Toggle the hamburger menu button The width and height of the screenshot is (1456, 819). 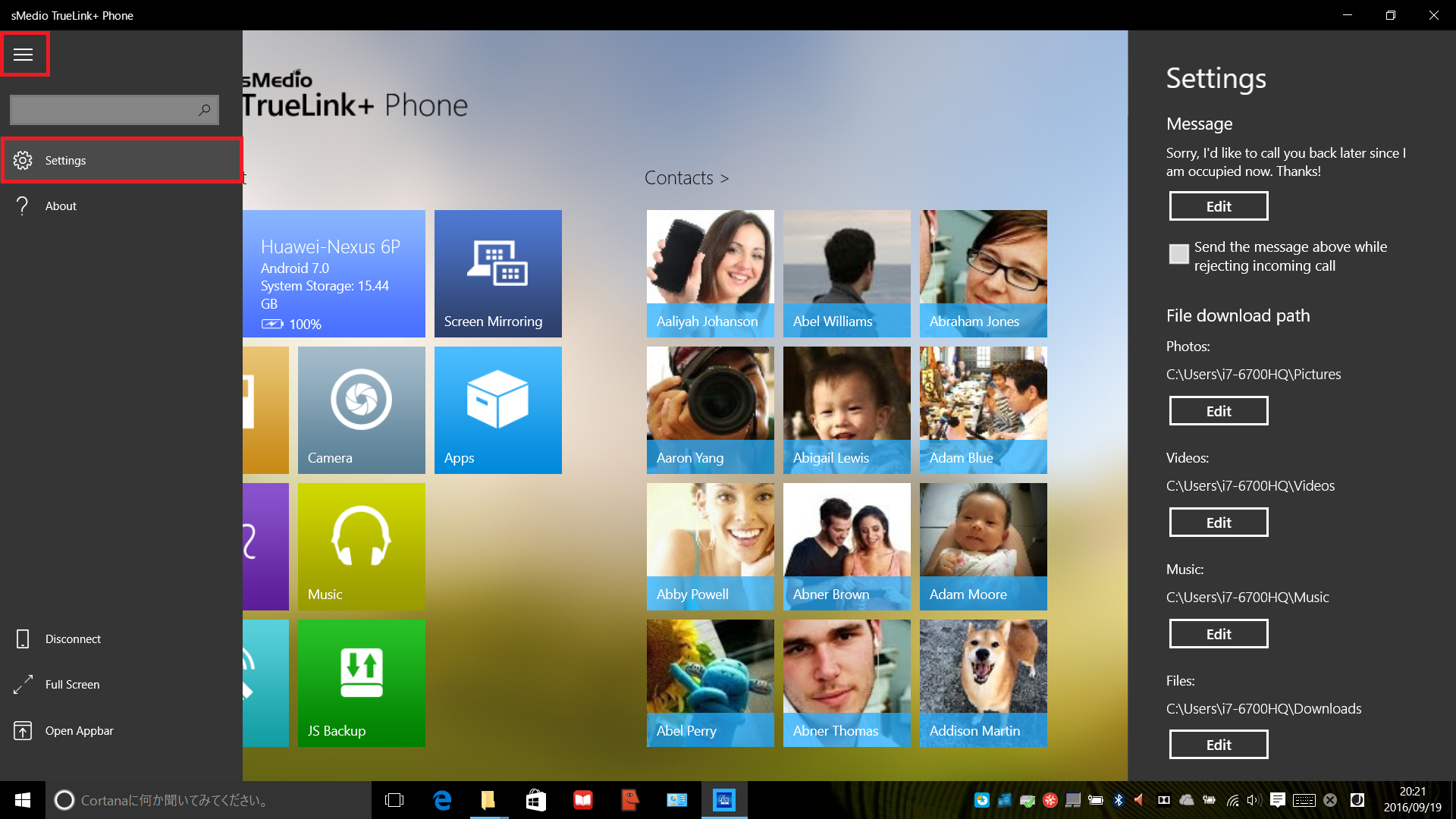24,54
